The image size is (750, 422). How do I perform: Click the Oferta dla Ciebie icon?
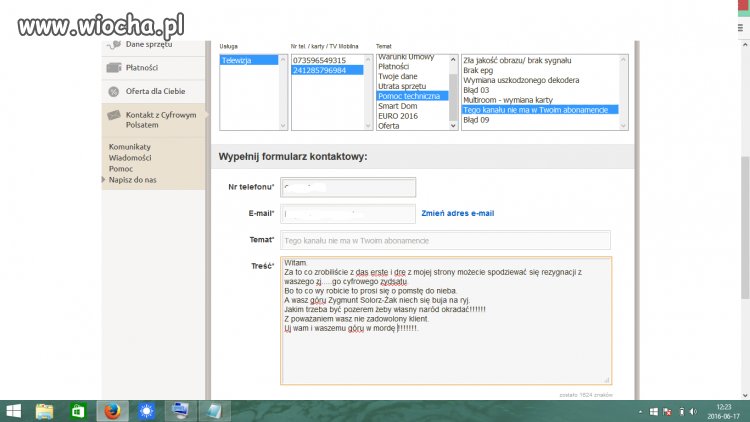[113, 91]
